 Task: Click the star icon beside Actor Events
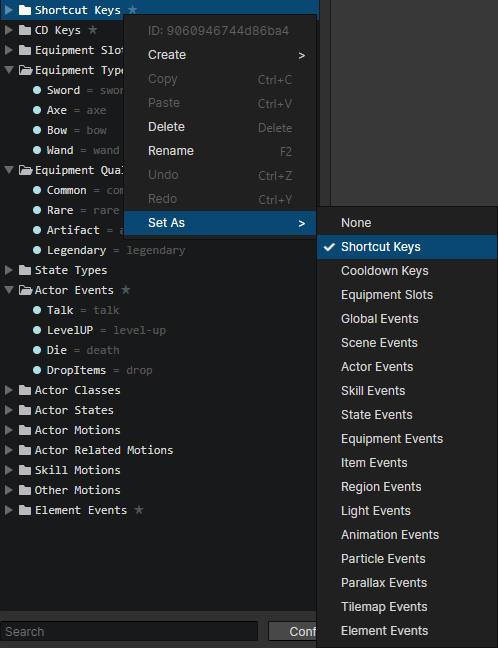pyautogui.click(x=126, y=290)
